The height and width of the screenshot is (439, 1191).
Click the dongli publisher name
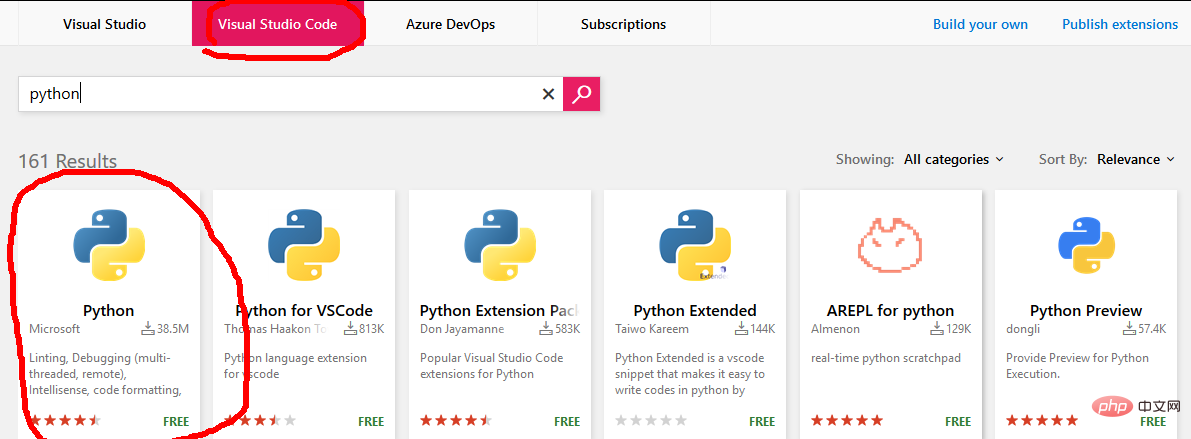coord(1023,329)
